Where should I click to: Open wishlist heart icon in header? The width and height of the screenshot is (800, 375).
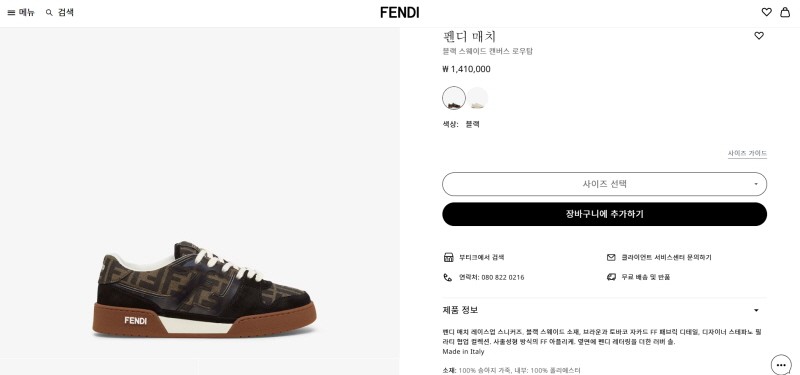pyautogui.click(x=766, y=12)
